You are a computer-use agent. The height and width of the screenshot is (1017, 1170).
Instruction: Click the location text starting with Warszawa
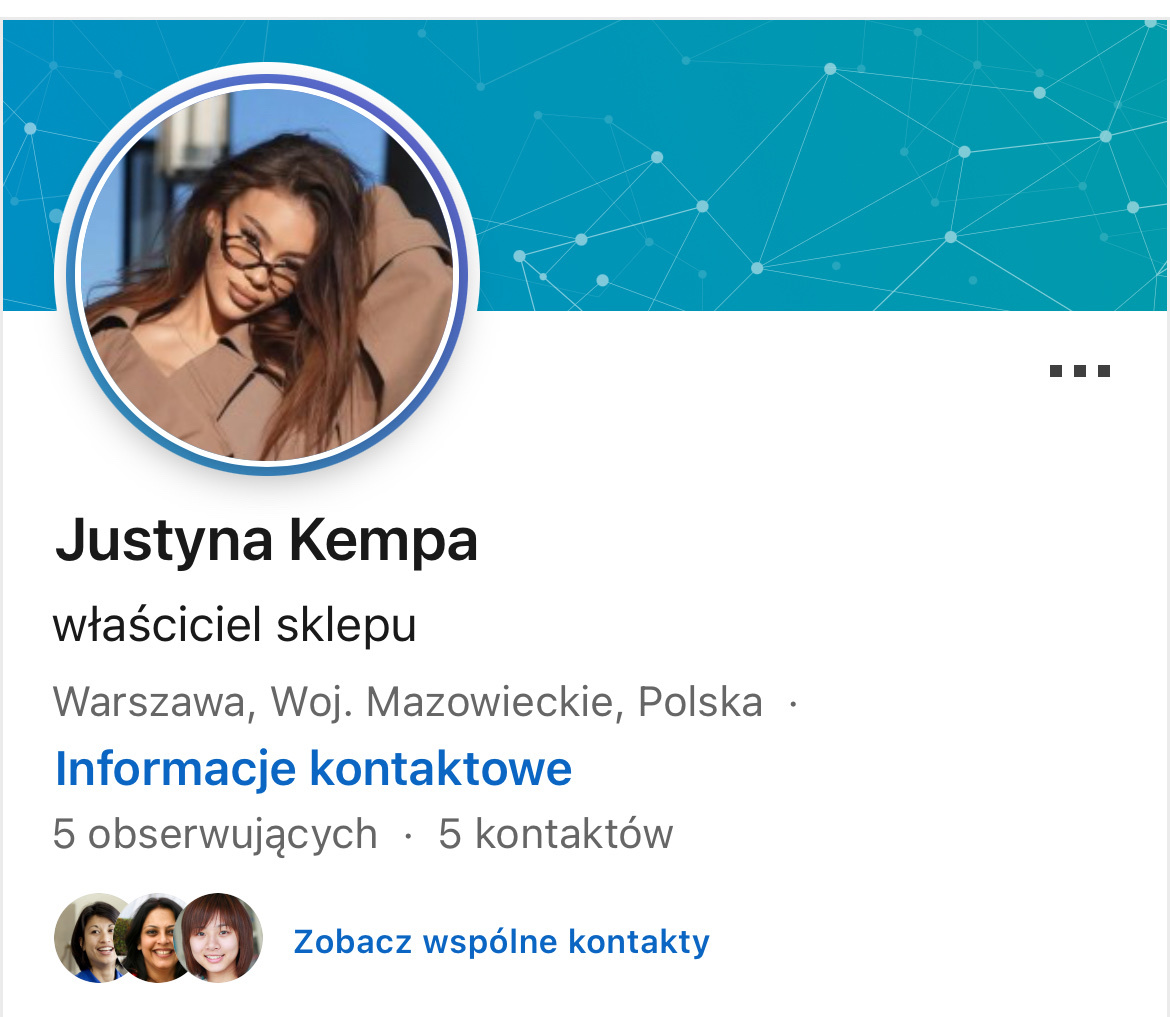pyautogui.click(x=407, y=702)
